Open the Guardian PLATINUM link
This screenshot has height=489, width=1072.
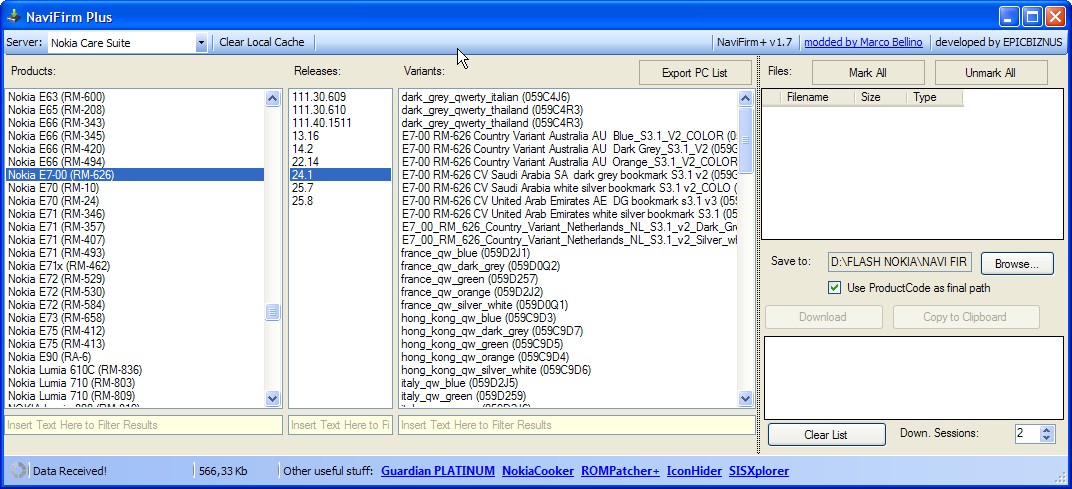[x=438, y=471]
